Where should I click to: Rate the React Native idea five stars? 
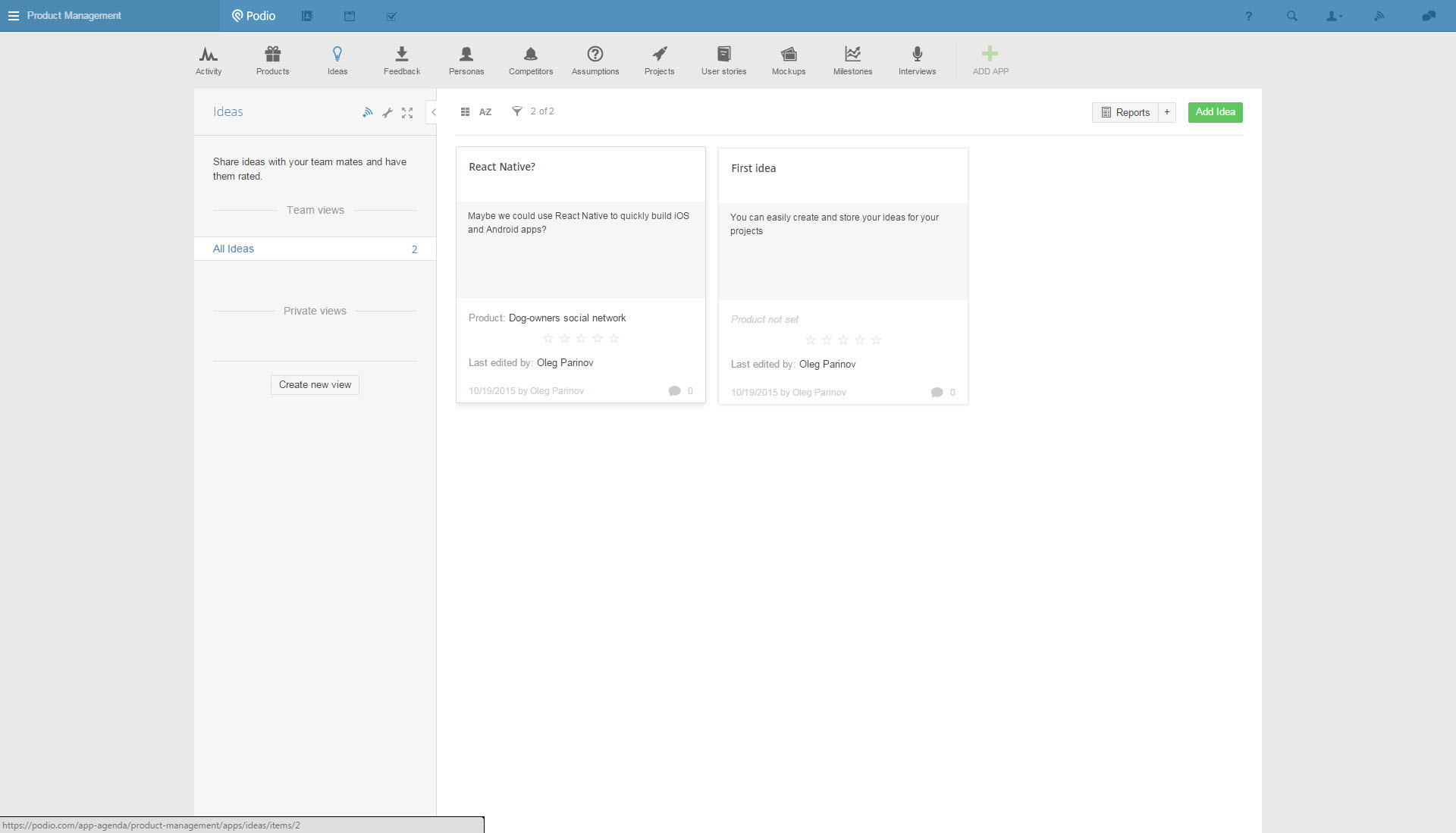[x=614, y=339]
